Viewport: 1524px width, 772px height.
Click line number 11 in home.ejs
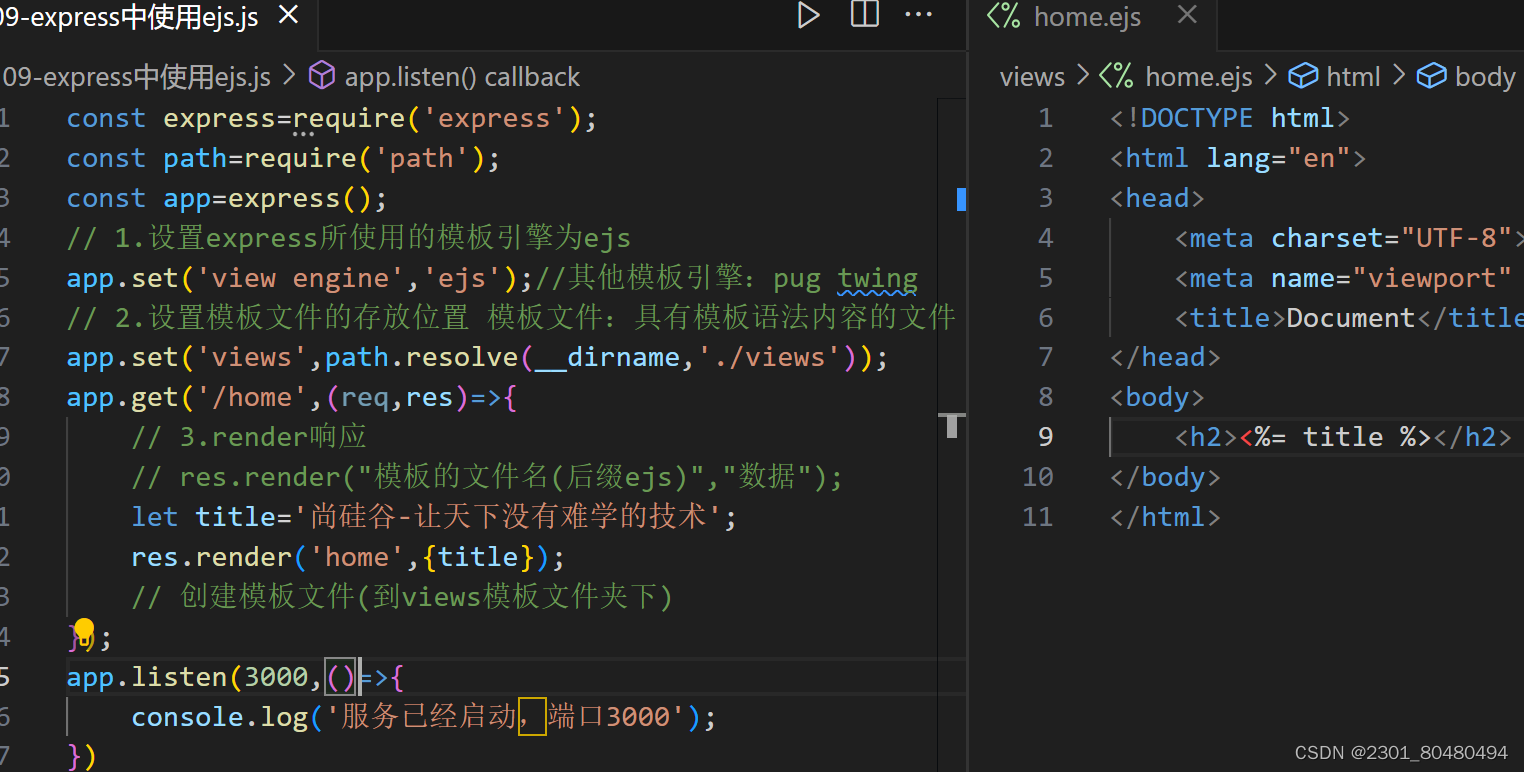point(1037,517)
